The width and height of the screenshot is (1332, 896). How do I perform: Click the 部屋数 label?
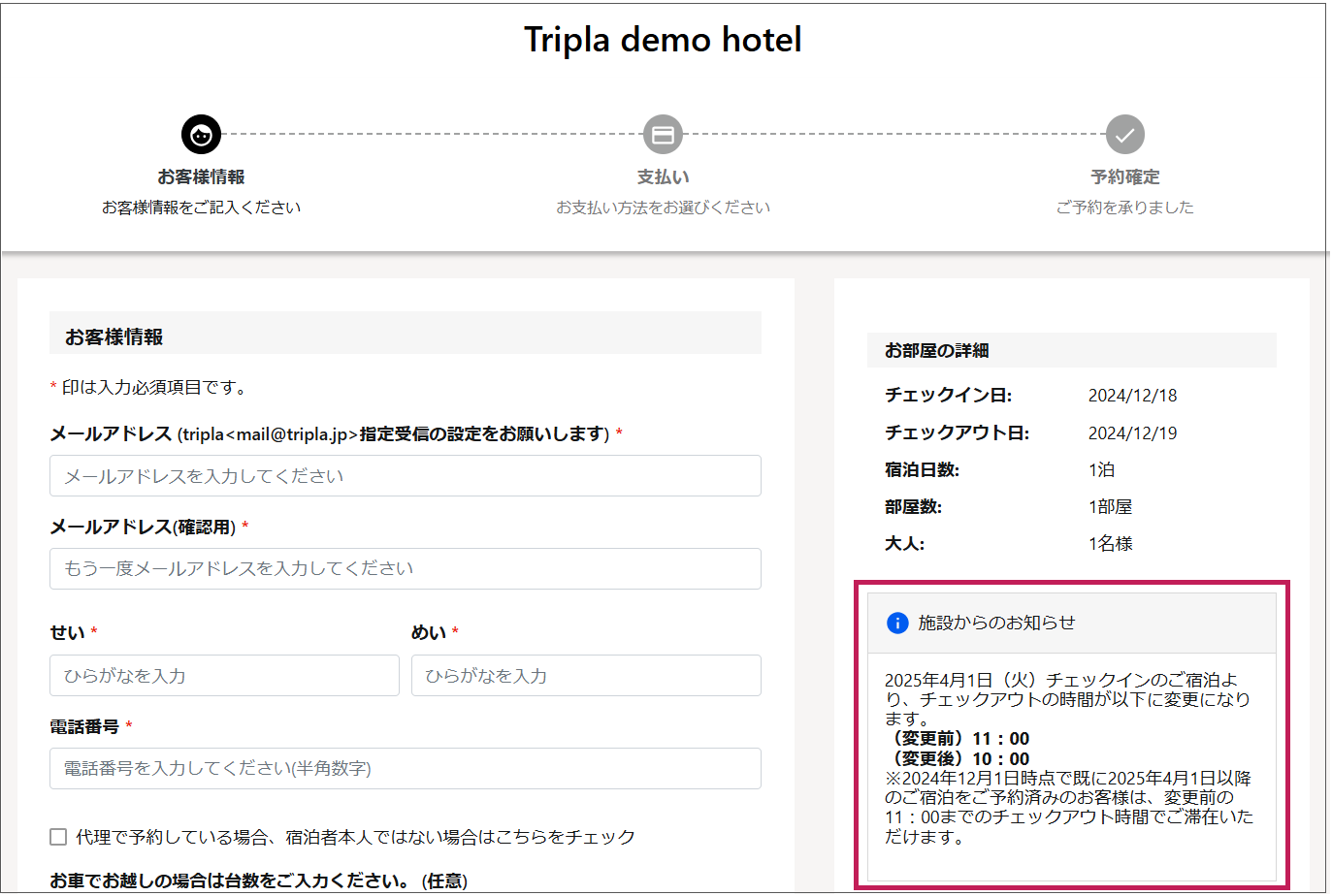pos(913,507)
